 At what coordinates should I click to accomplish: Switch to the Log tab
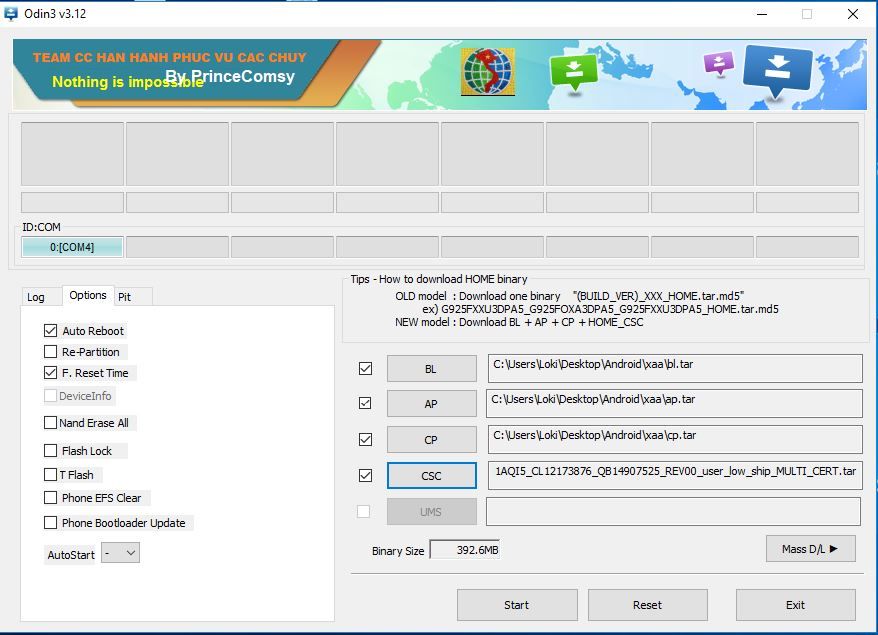coord(36,297)
